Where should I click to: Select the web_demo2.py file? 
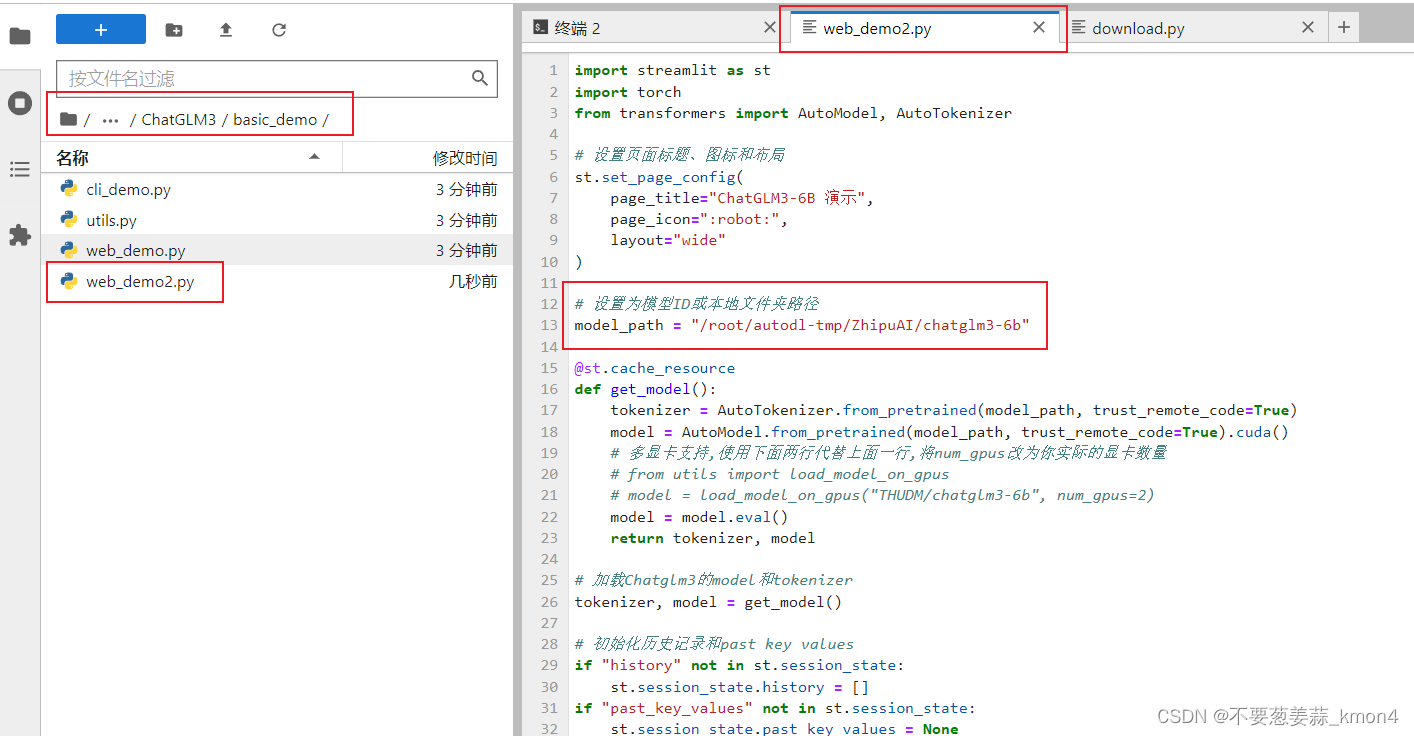click(x=277, y=281)
